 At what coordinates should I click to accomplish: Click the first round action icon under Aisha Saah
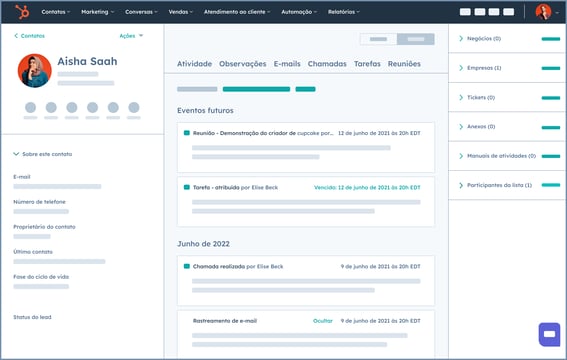click(30, 107)
